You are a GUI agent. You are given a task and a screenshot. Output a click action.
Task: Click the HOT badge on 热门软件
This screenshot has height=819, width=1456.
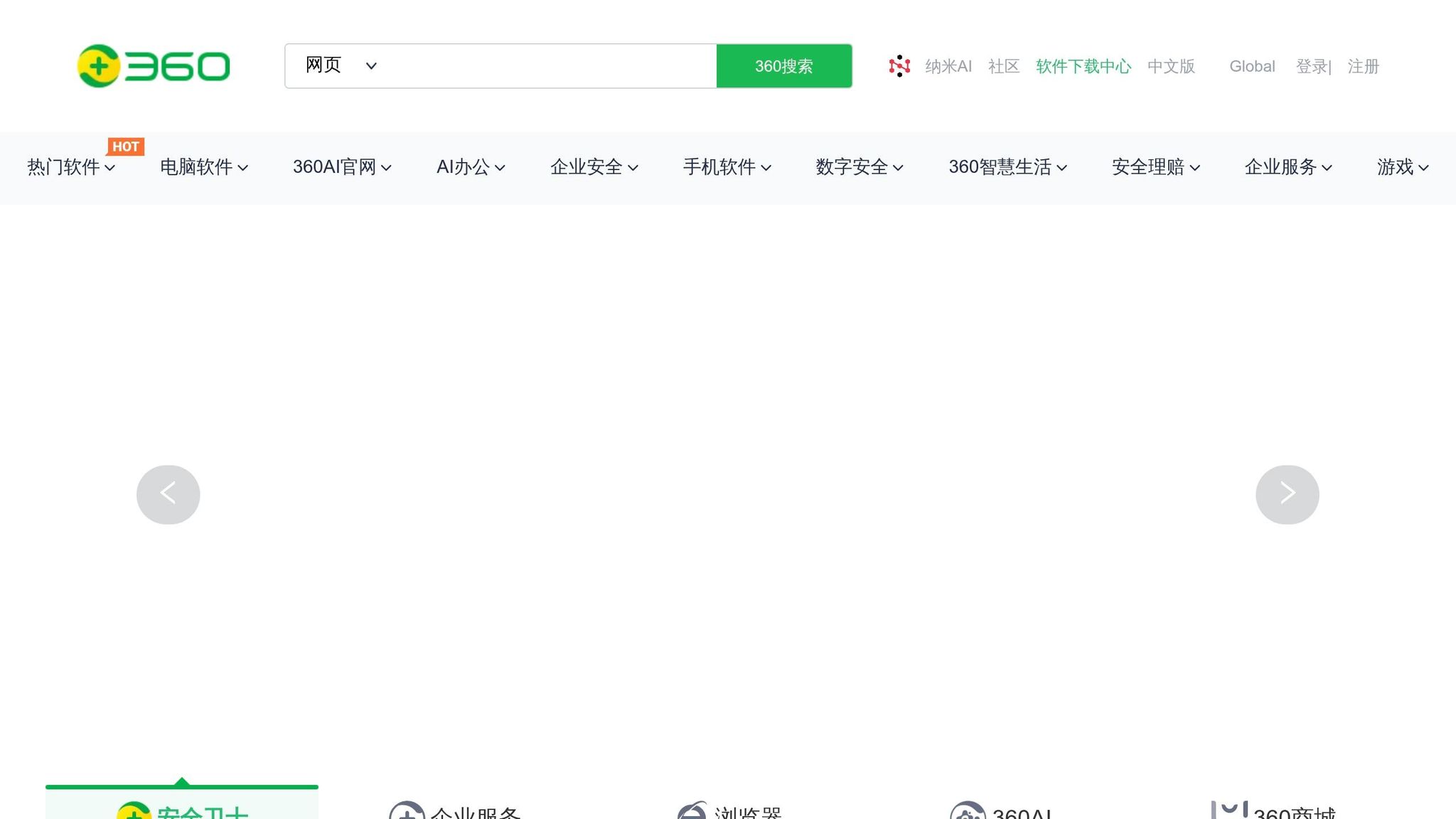pyautogui.click(x=125, y=146)
